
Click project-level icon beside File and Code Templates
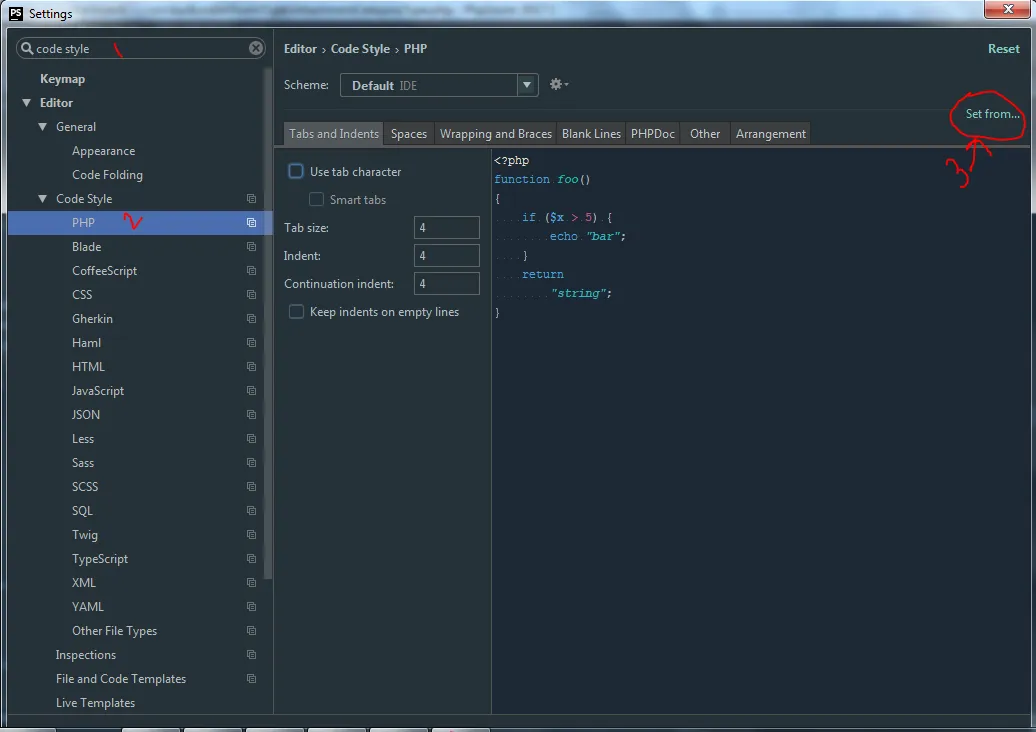point(251,678)
